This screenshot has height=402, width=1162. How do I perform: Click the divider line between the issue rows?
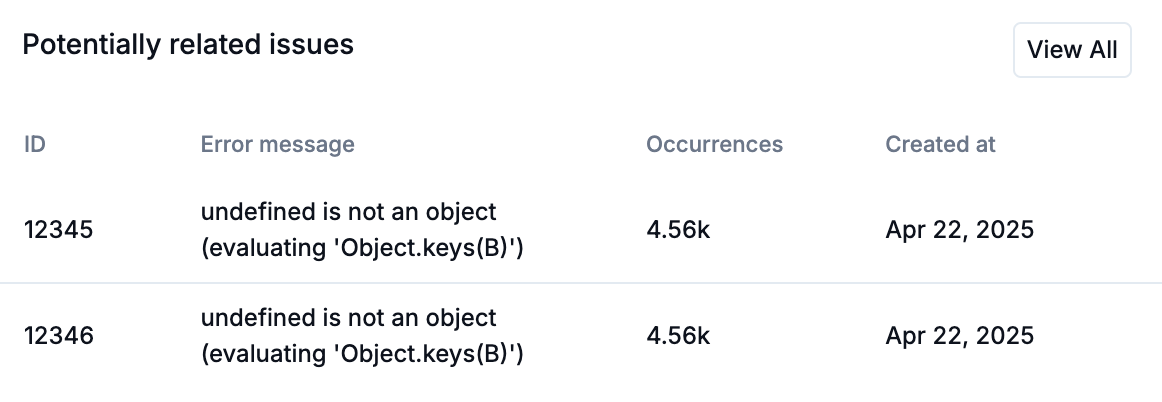580,283
